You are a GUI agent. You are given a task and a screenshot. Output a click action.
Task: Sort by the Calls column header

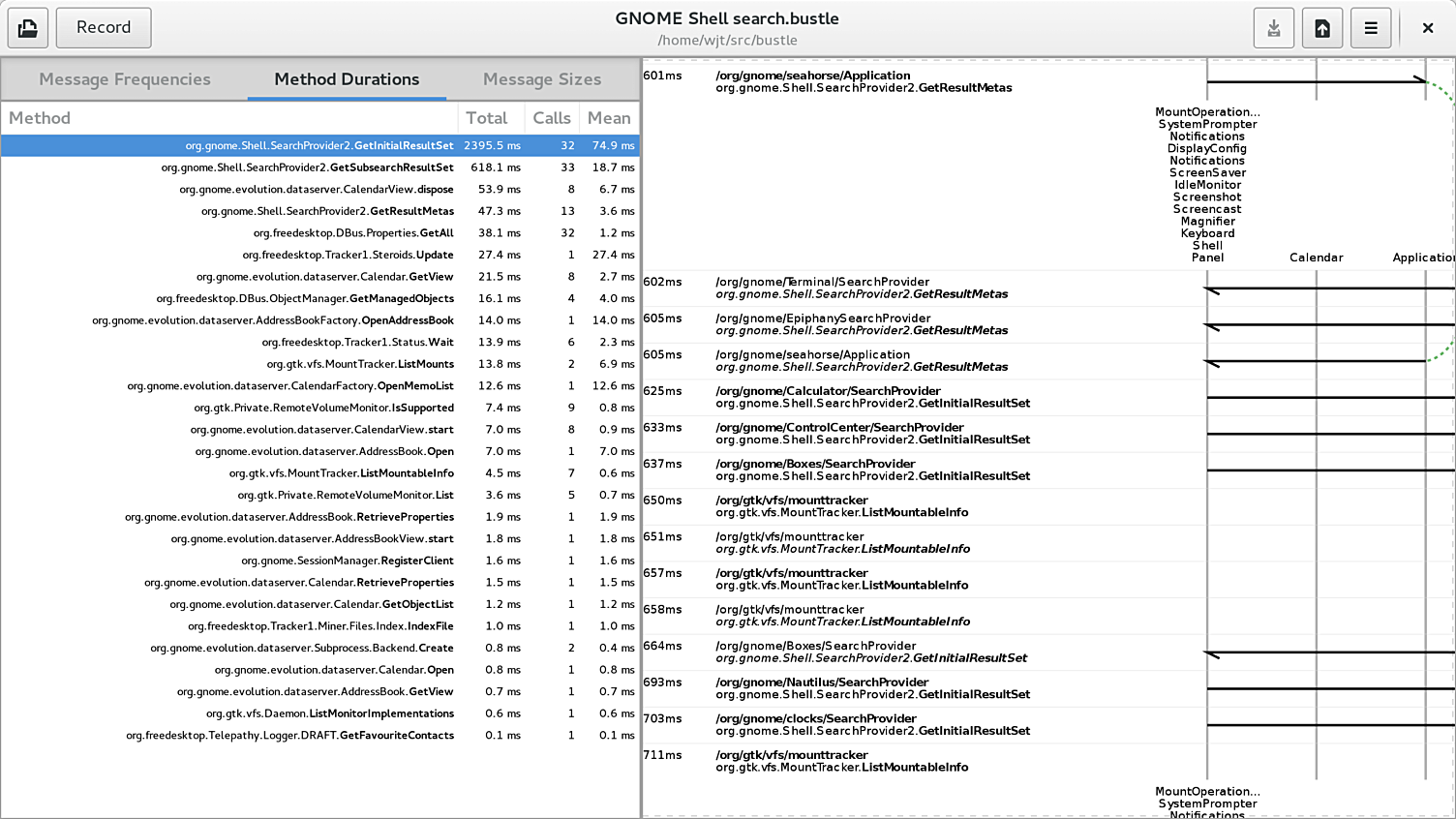pos(552,118)
